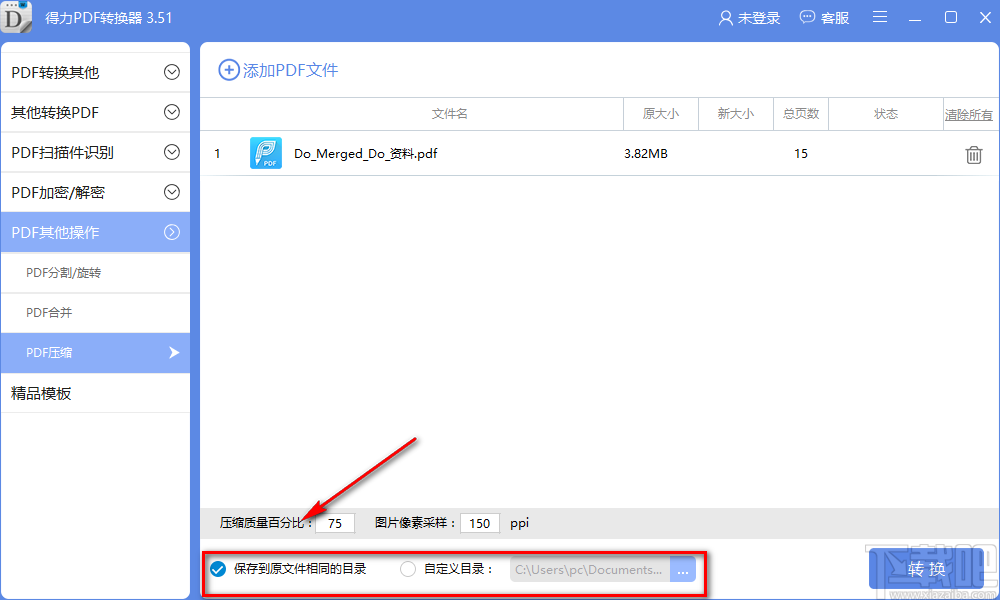Click the 文件名 column header

450,113
